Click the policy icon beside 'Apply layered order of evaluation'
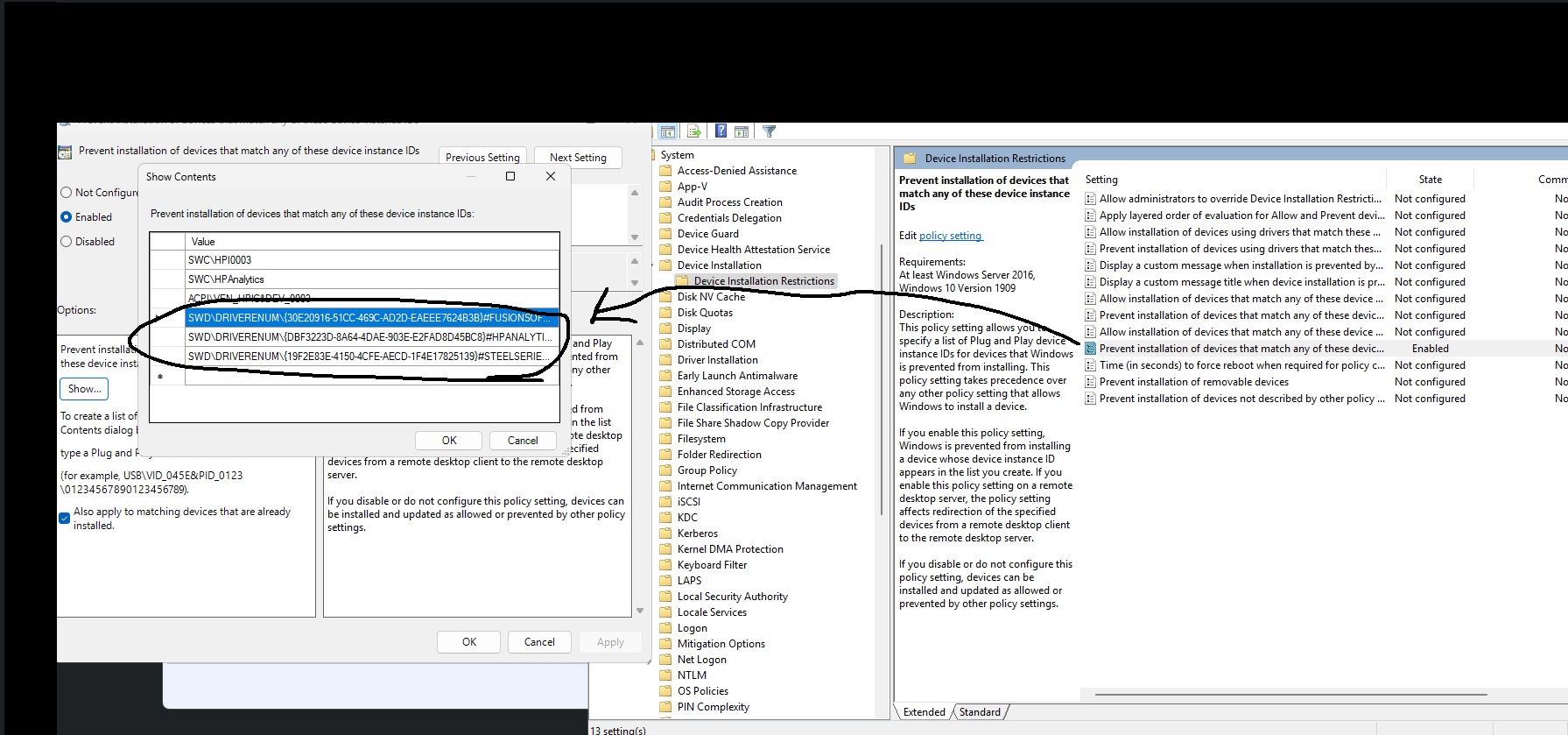 [1091, 216]
